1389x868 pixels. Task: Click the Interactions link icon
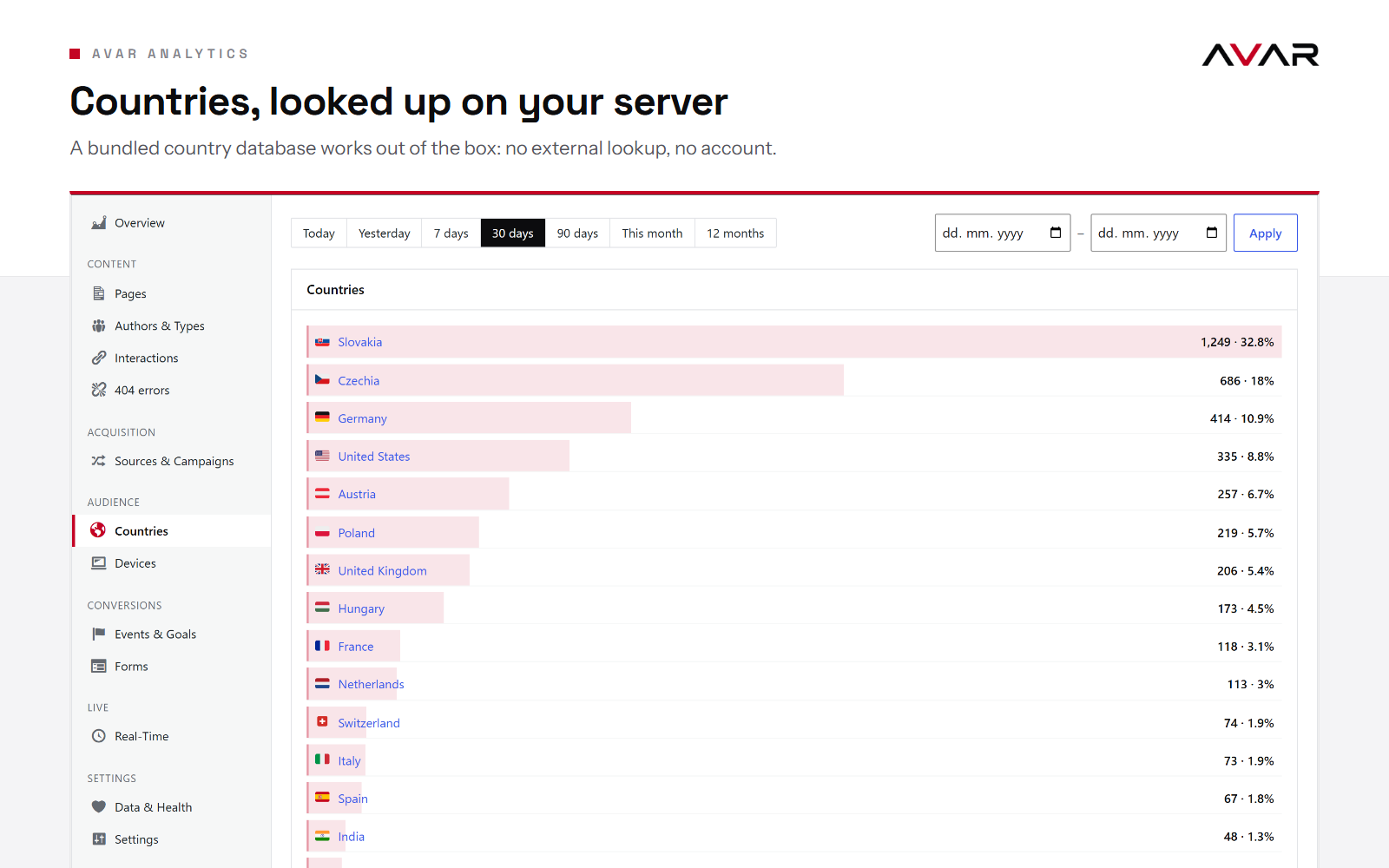click(x=99, y=358)
